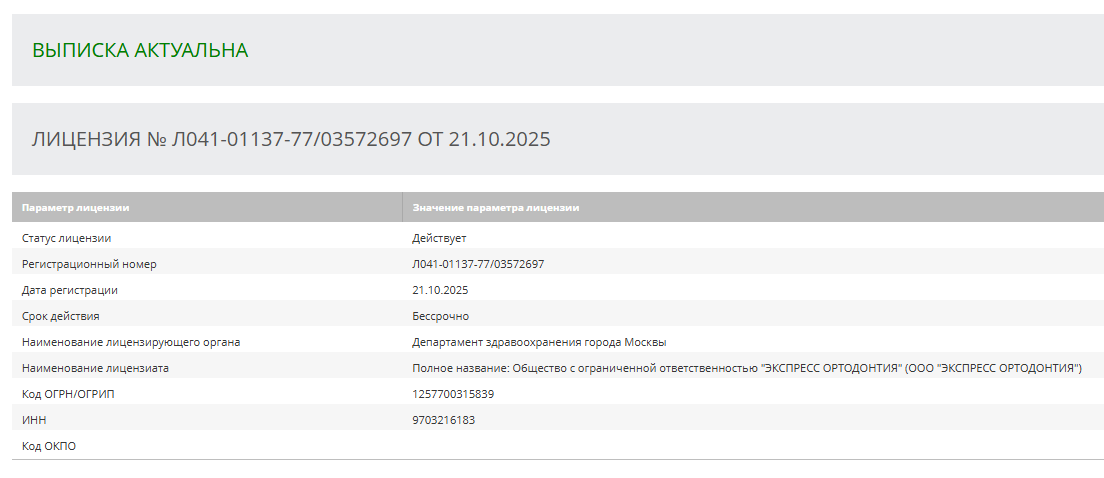Select 'Наименование лицензирующего органа' row label
The image size is (1104, 478).
pyautogui.click(x=131, y=342)
